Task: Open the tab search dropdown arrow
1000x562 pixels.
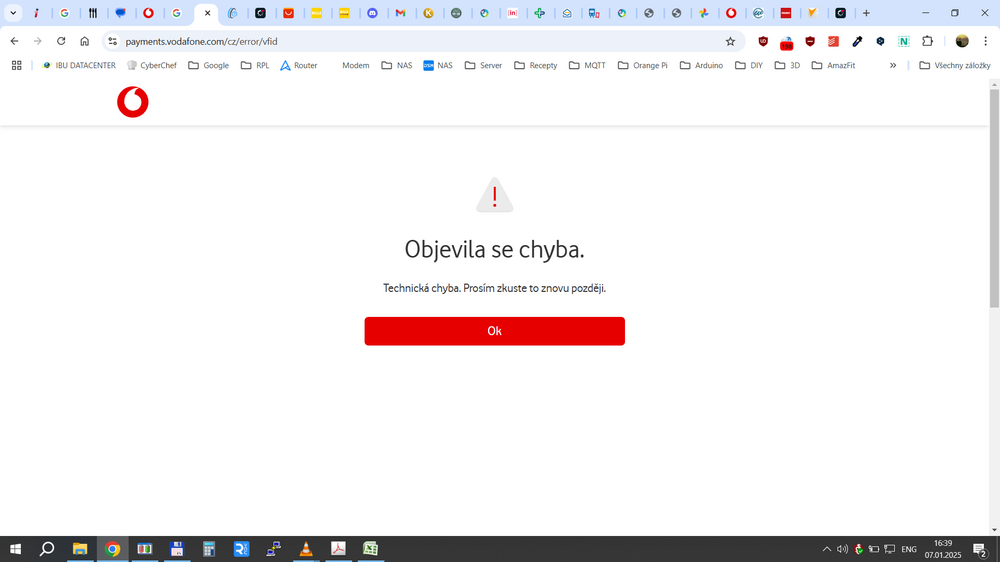Action: (x=13, y=13)
